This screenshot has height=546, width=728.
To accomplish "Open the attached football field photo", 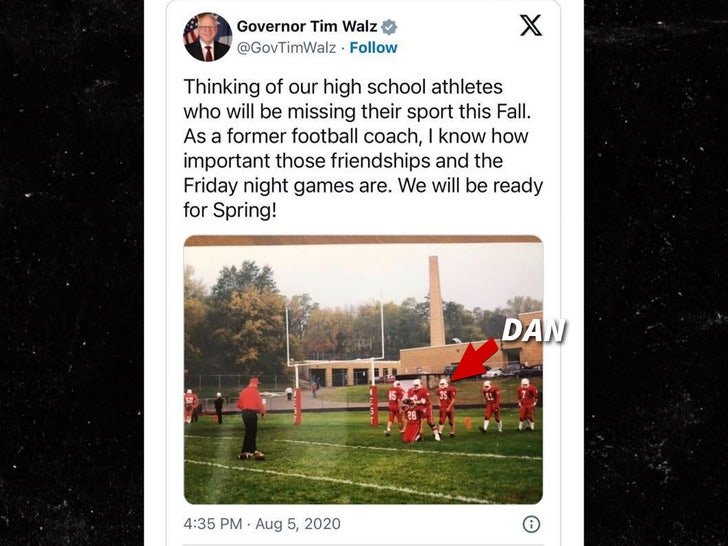I will tap(363, 370).
